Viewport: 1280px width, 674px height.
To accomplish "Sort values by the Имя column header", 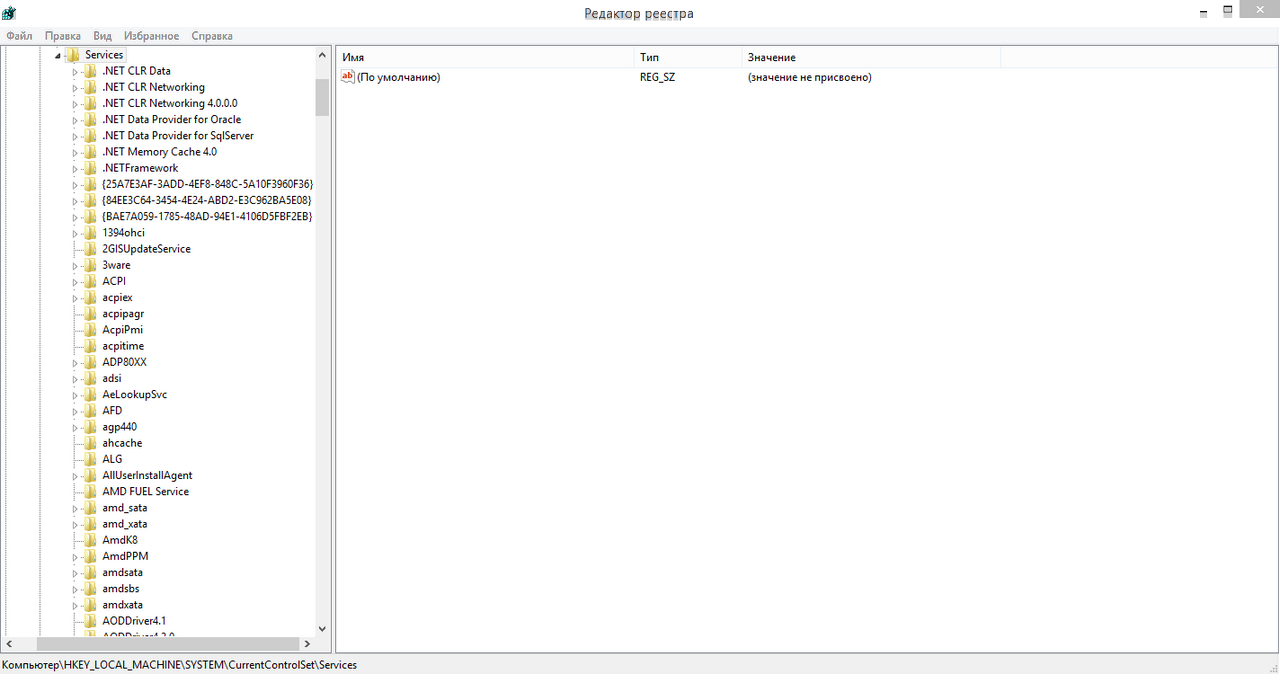I will (486, 58).
